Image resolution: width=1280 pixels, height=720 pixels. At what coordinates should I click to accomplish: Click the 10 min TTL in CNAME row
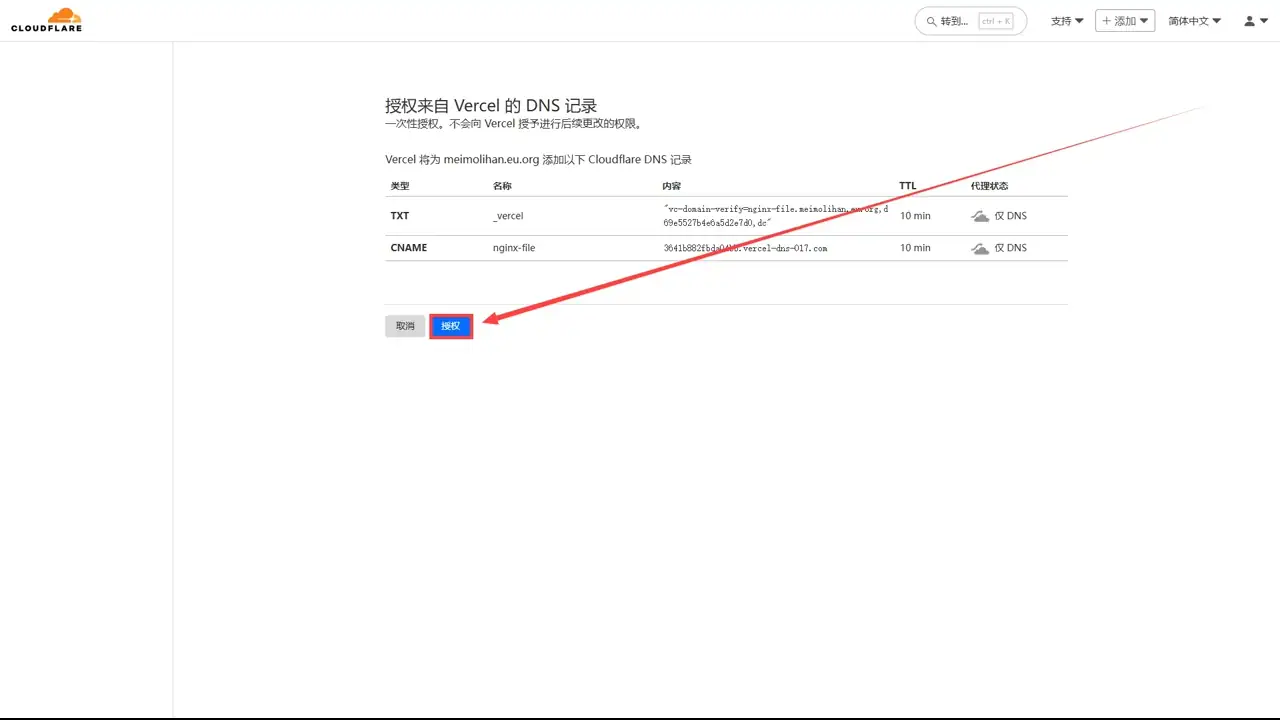[x=915, y=248]
